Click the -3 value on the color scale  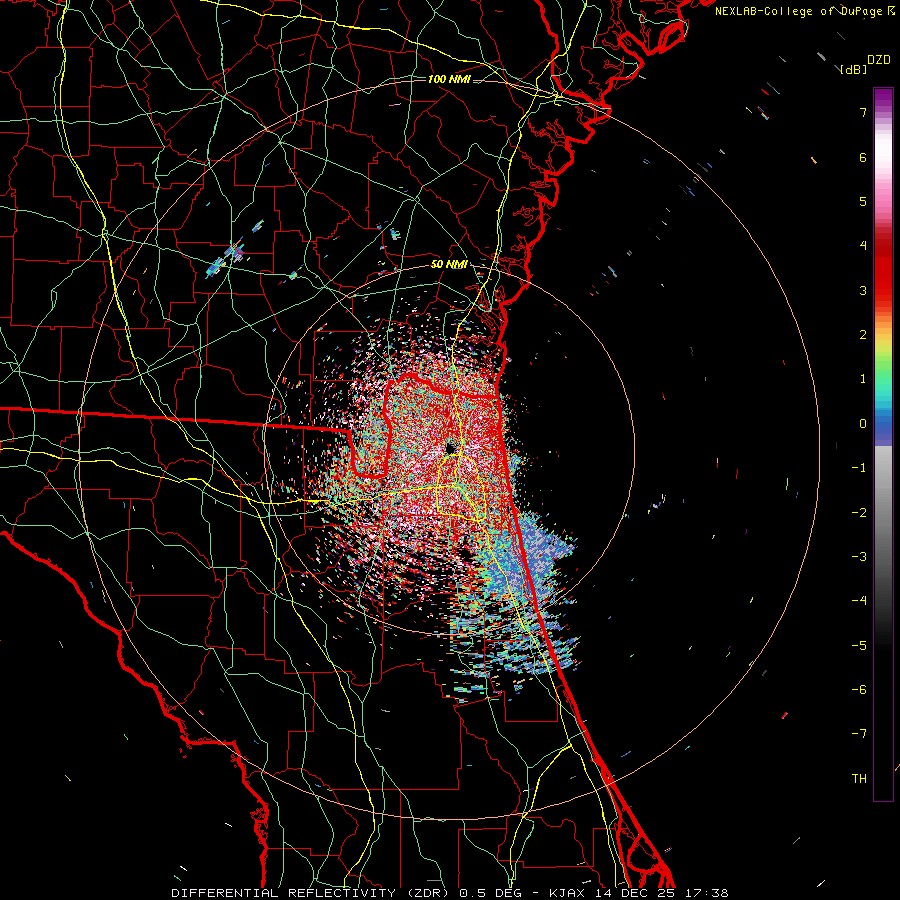(x=859, y=557)
